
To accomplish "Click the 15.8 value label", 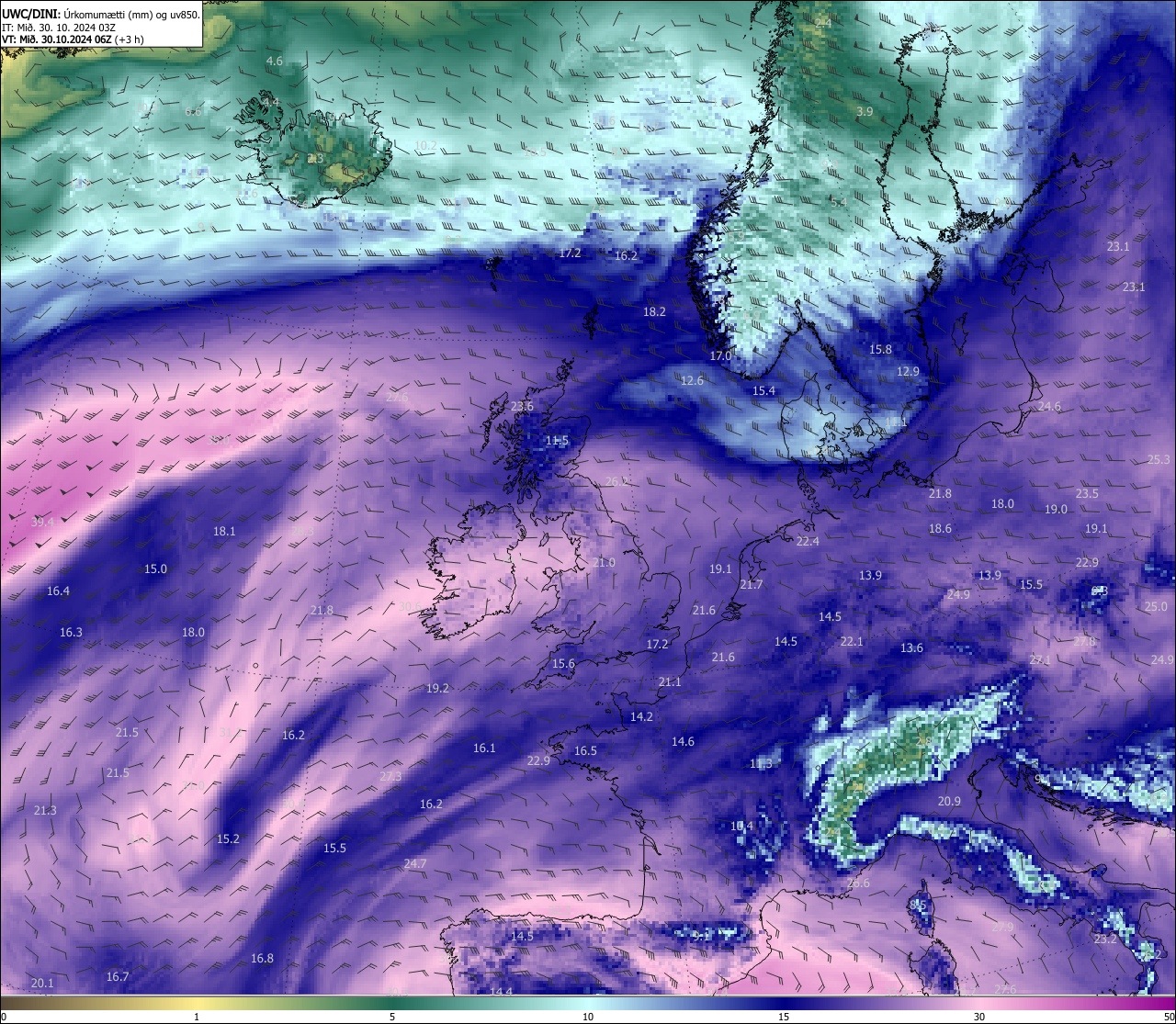I will point(880,349).
